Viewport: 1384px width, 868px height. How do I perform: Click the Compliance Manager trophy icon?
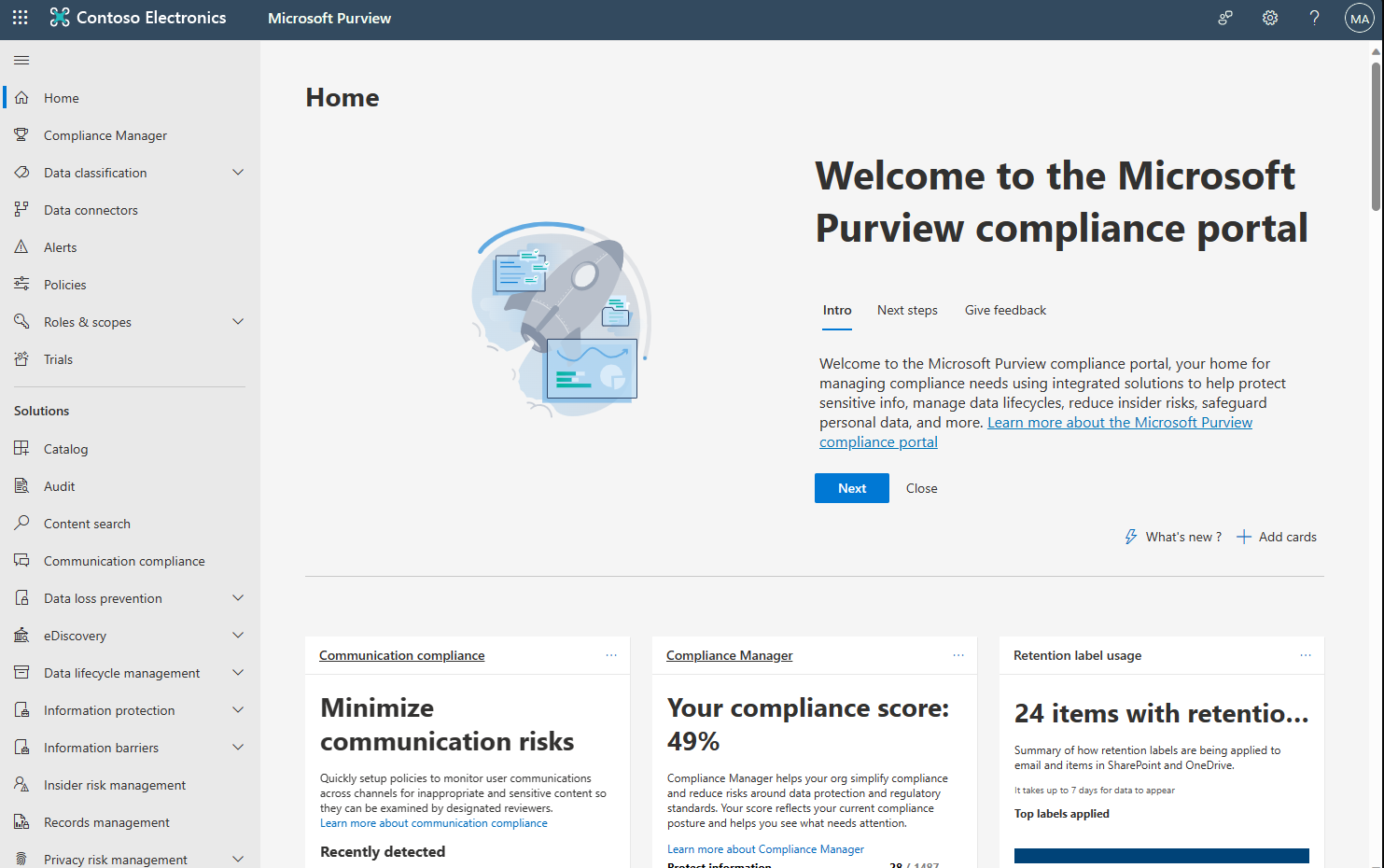[21, 135]
